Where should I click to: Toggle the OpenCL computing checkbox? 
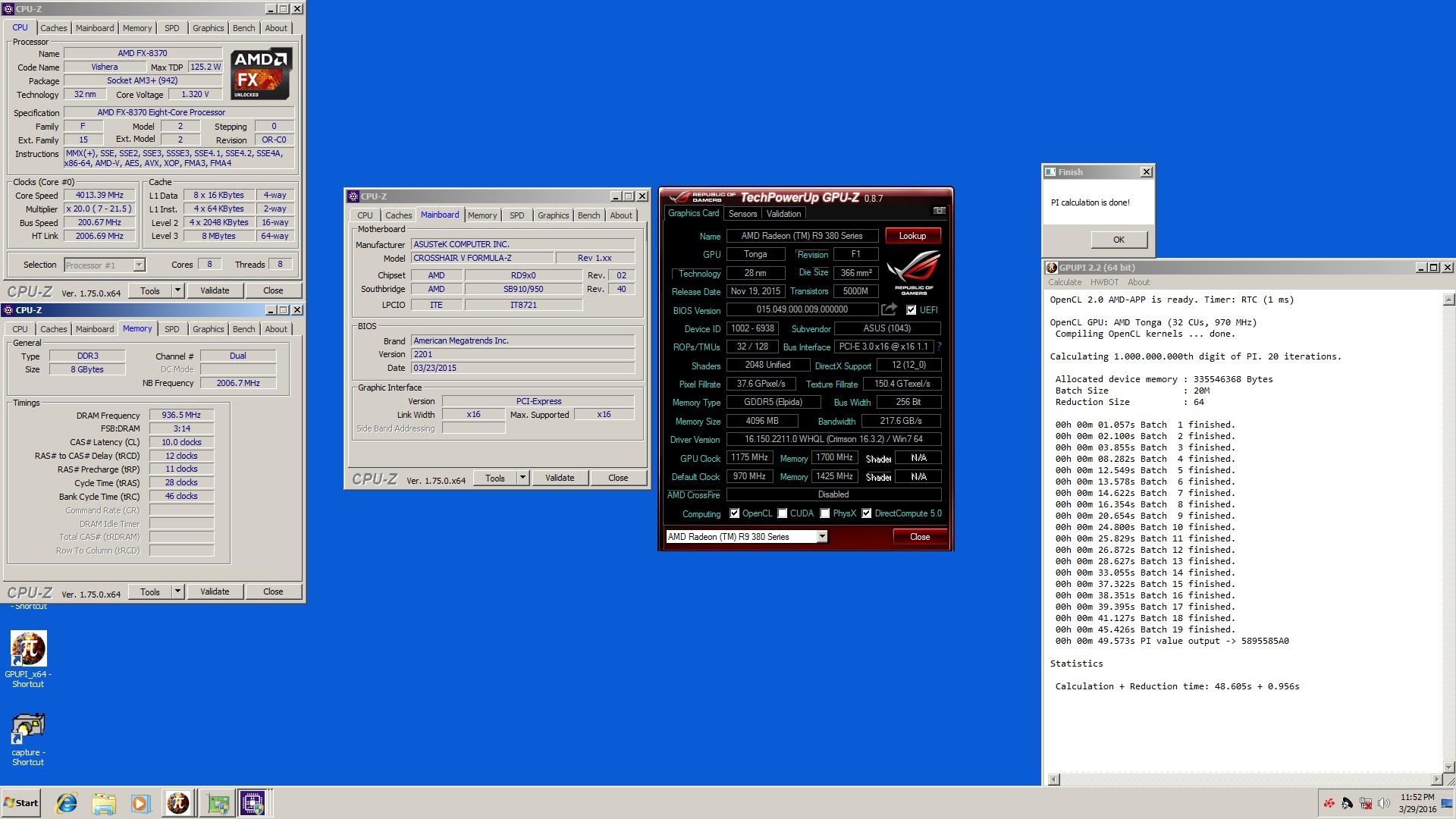click(734, 513)
